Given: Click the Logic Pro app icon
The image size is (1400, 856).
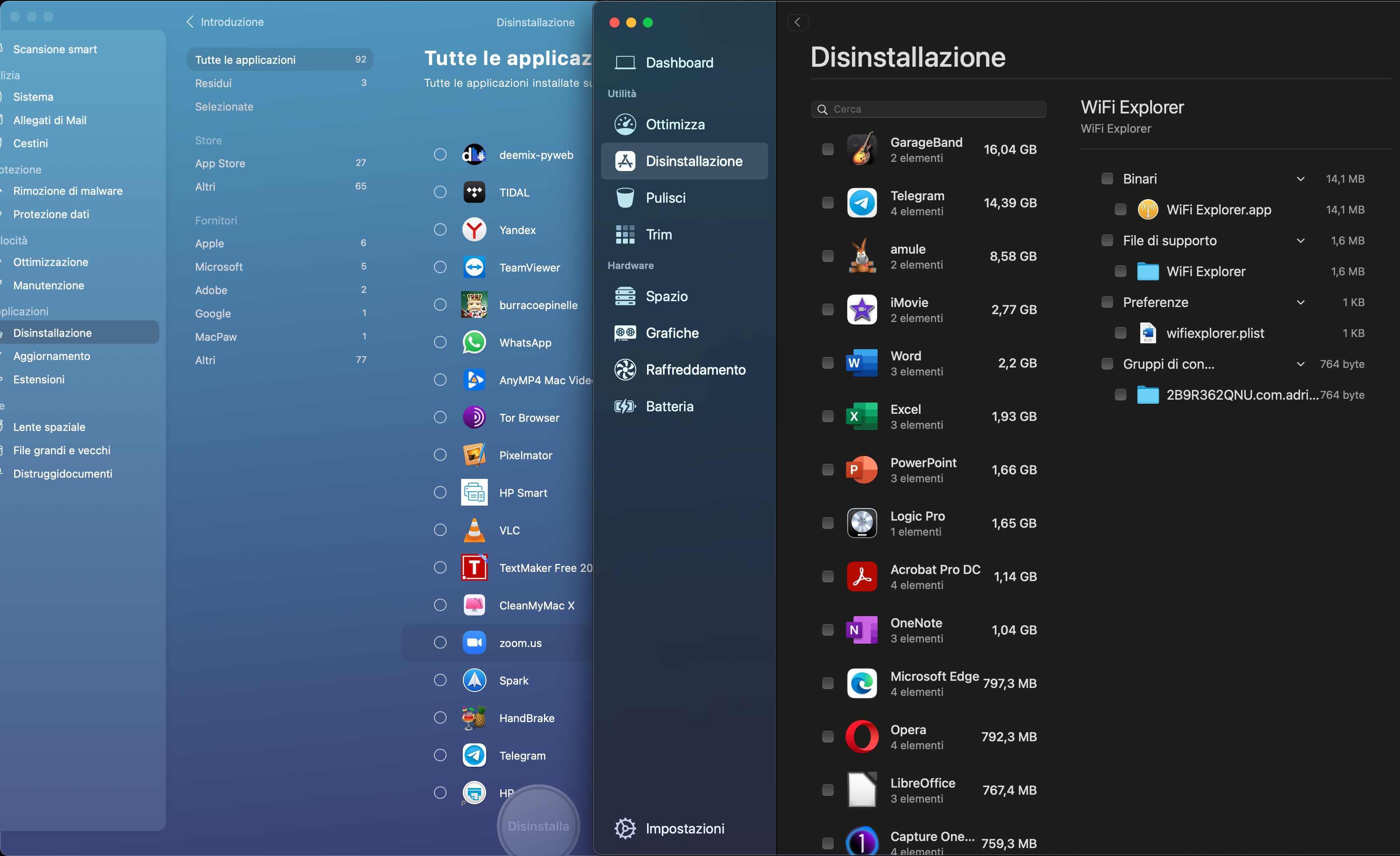Looking at the screenshot, I should (862, 523).
